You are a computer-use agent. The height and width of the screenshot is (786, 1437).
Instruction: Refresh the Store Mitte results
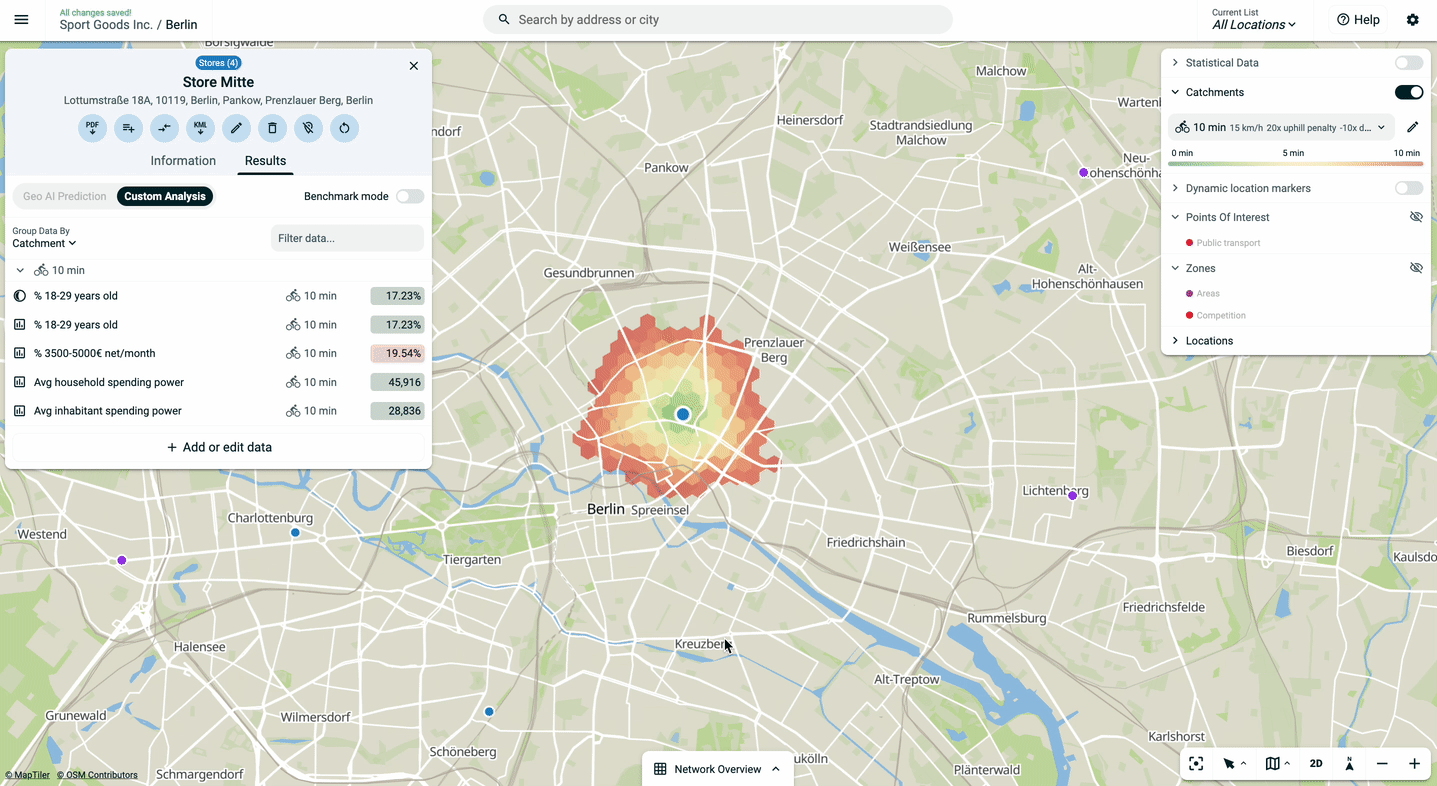pos(344,128)
